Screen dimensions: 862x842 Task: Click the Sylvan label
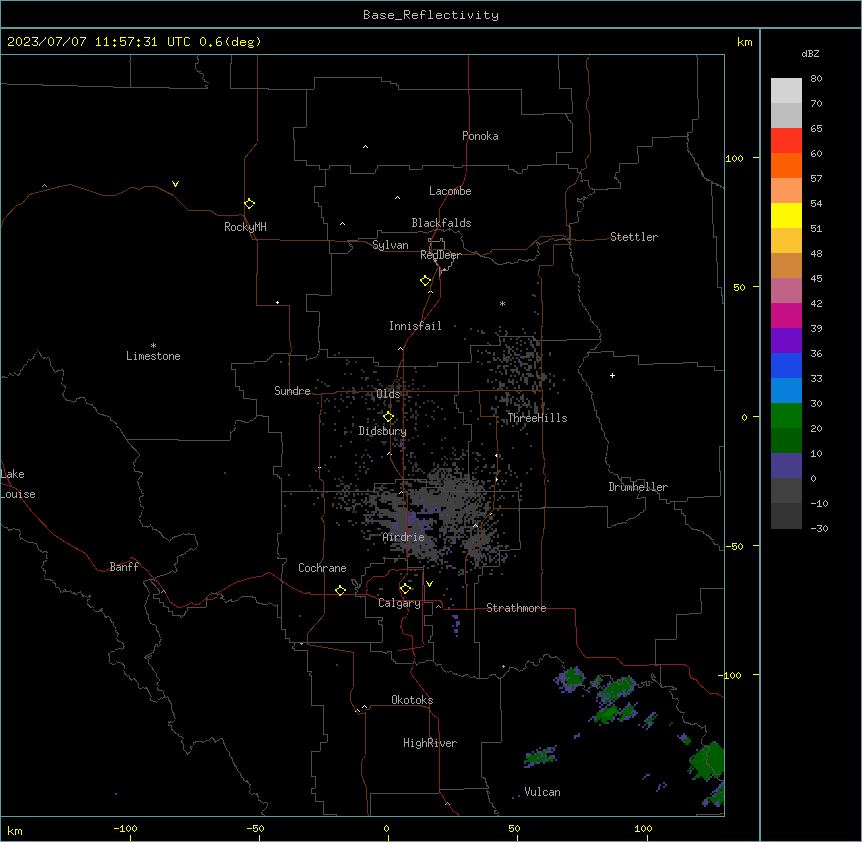point(390,245)
